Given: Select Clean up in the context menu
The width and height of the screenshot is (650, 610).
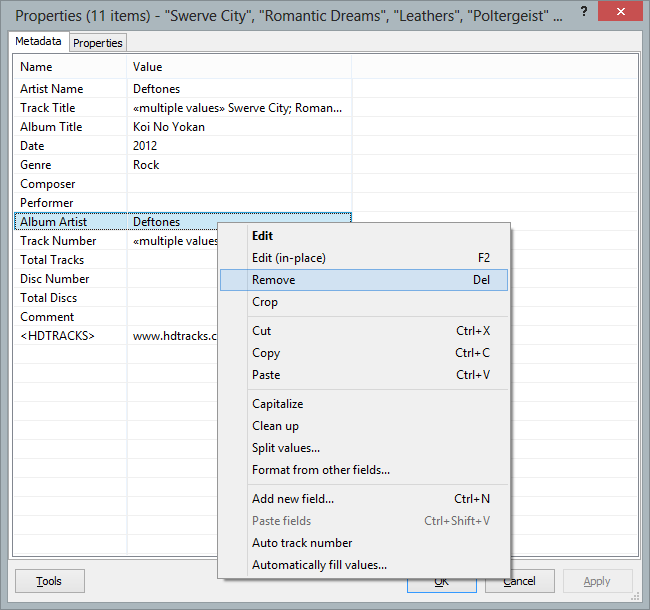Looking at the screenshot, I should (x=364, y=426).
